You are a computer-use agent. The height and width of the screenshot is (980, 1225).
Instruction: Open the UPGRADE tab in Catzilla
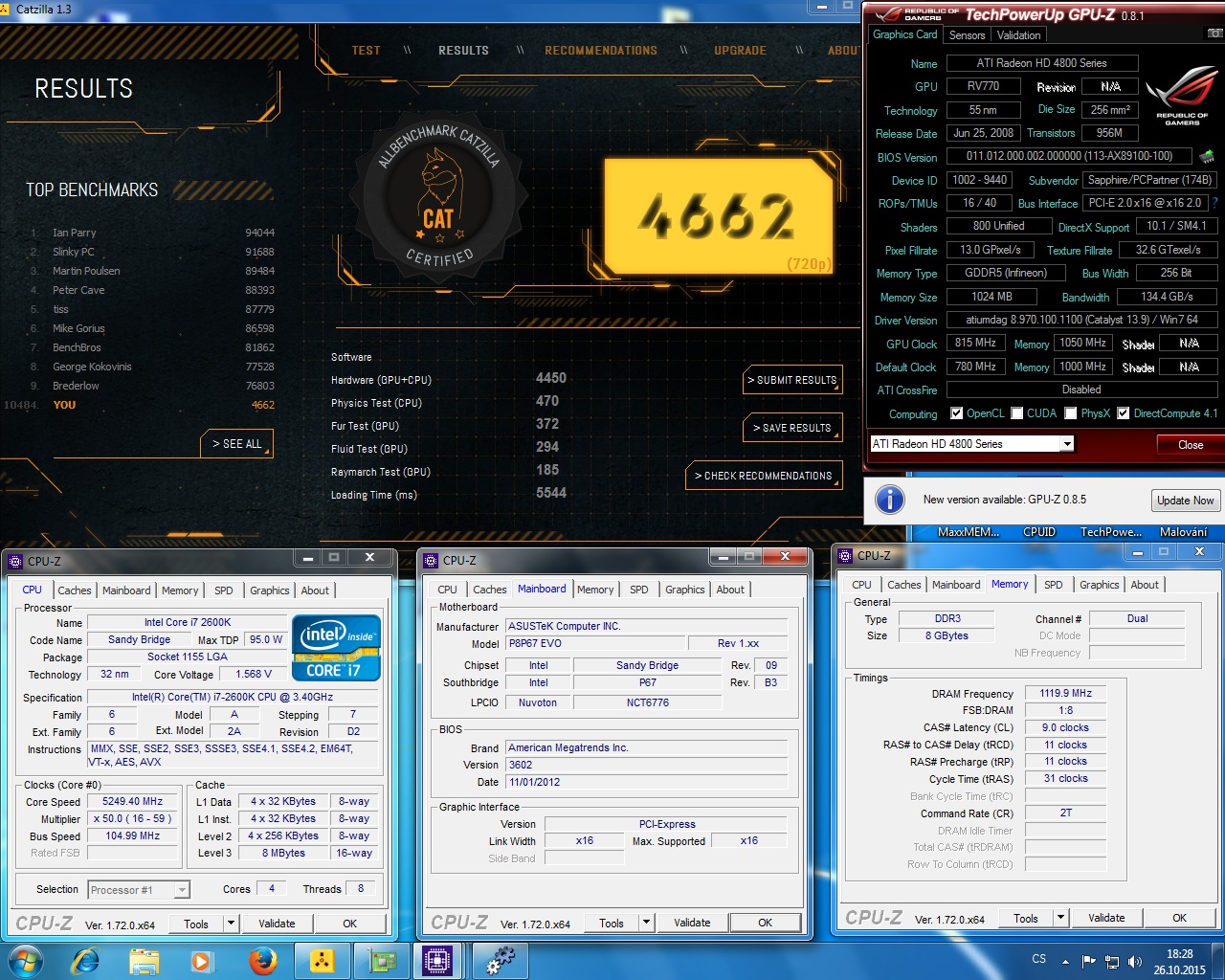tap(740, 51)
